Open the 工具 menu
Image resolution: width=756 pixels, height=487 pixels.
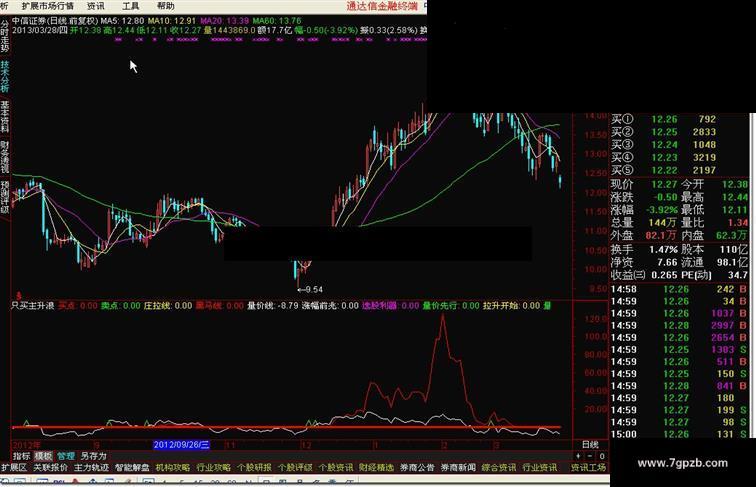(130, 6)
